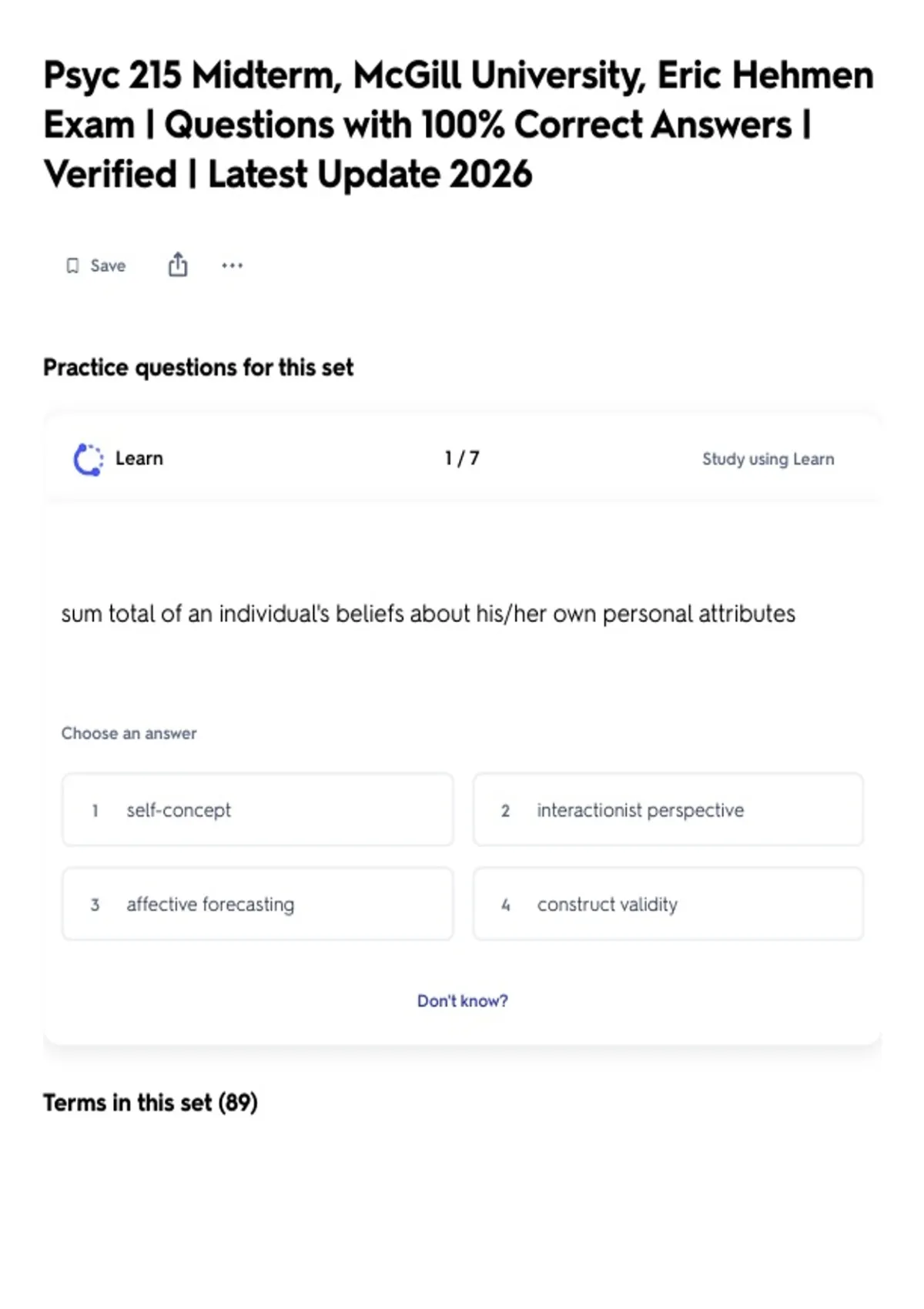Click the number 3 answer badge
The width and height of the screenshot is (924, 1309).
tap(95, 904)
